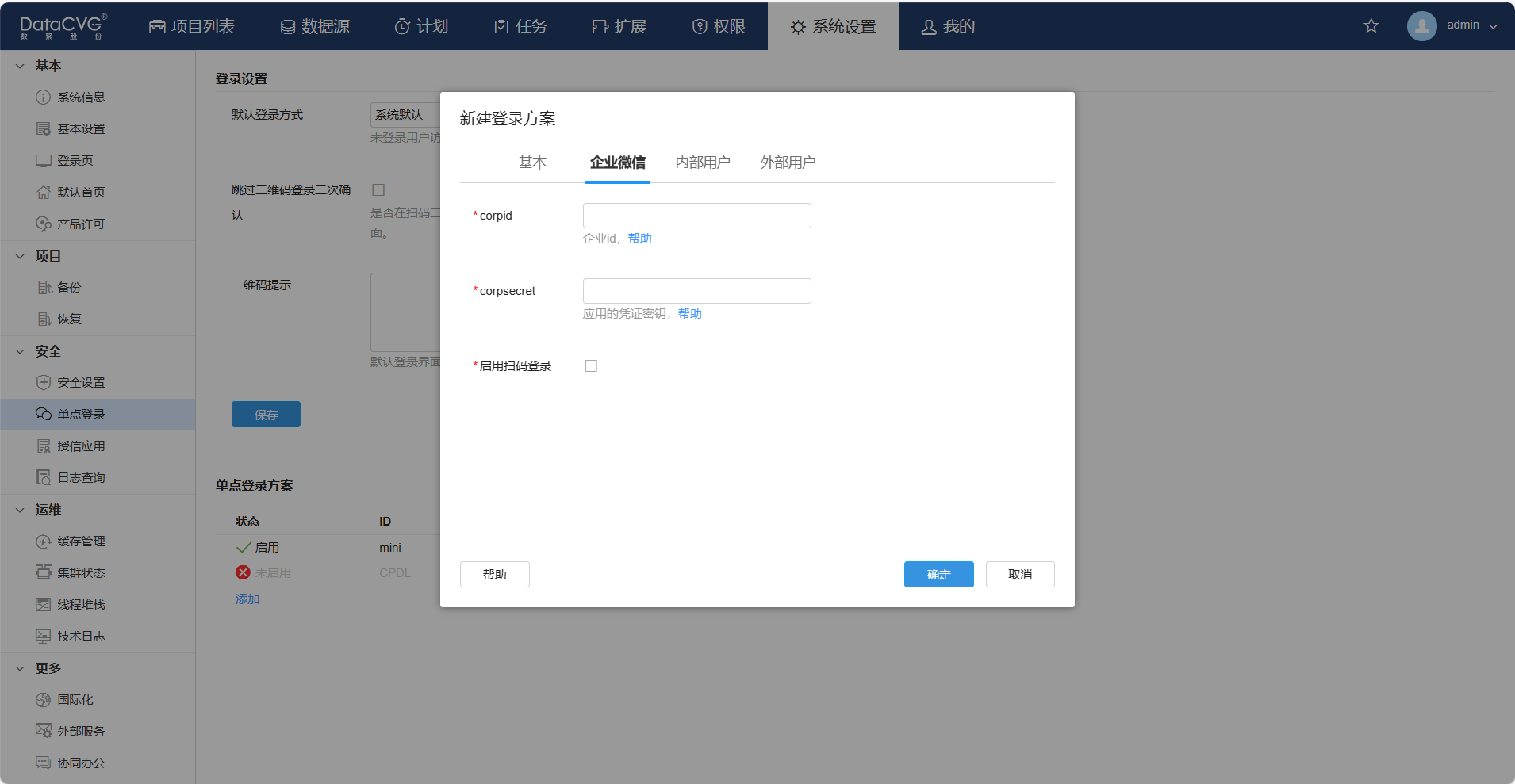Click the favorites star in the top bar
Viewport: 1515px width, 784px height.
pyautogui.click(x=1371, y=25)
